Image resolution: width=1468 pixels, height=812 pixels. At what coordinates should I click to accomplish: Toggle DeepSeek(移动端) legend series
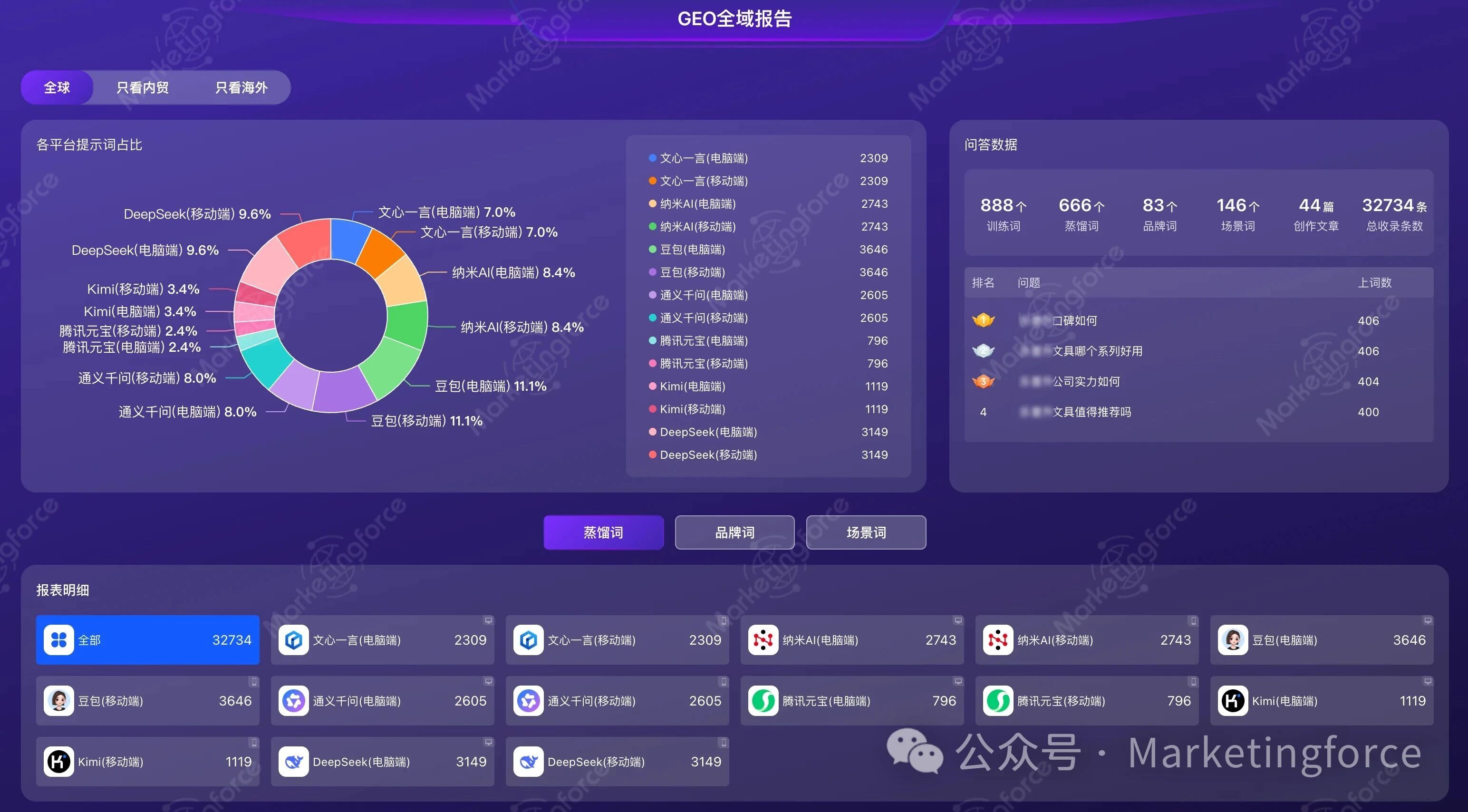point(708,454)
